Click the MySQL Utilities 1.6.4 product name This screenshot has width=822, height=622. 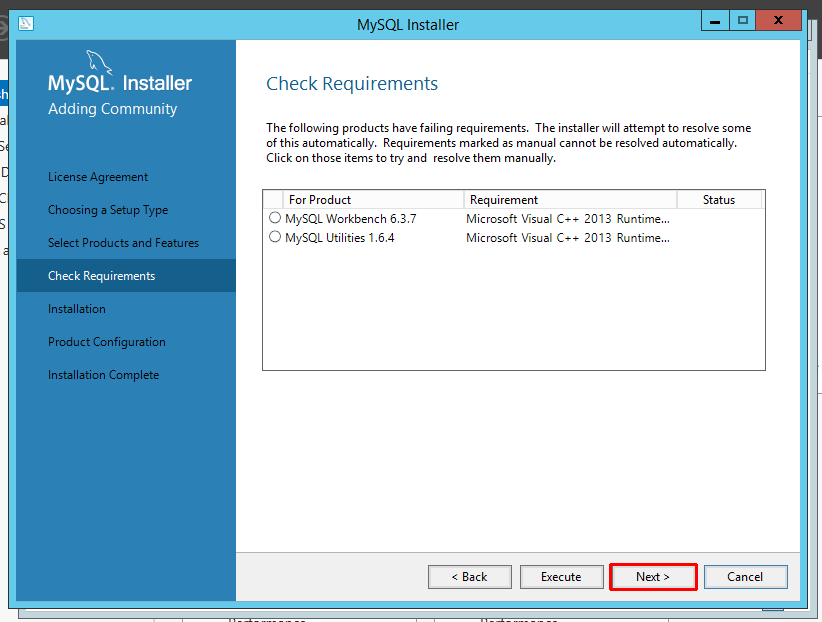[x=340, y=238]
